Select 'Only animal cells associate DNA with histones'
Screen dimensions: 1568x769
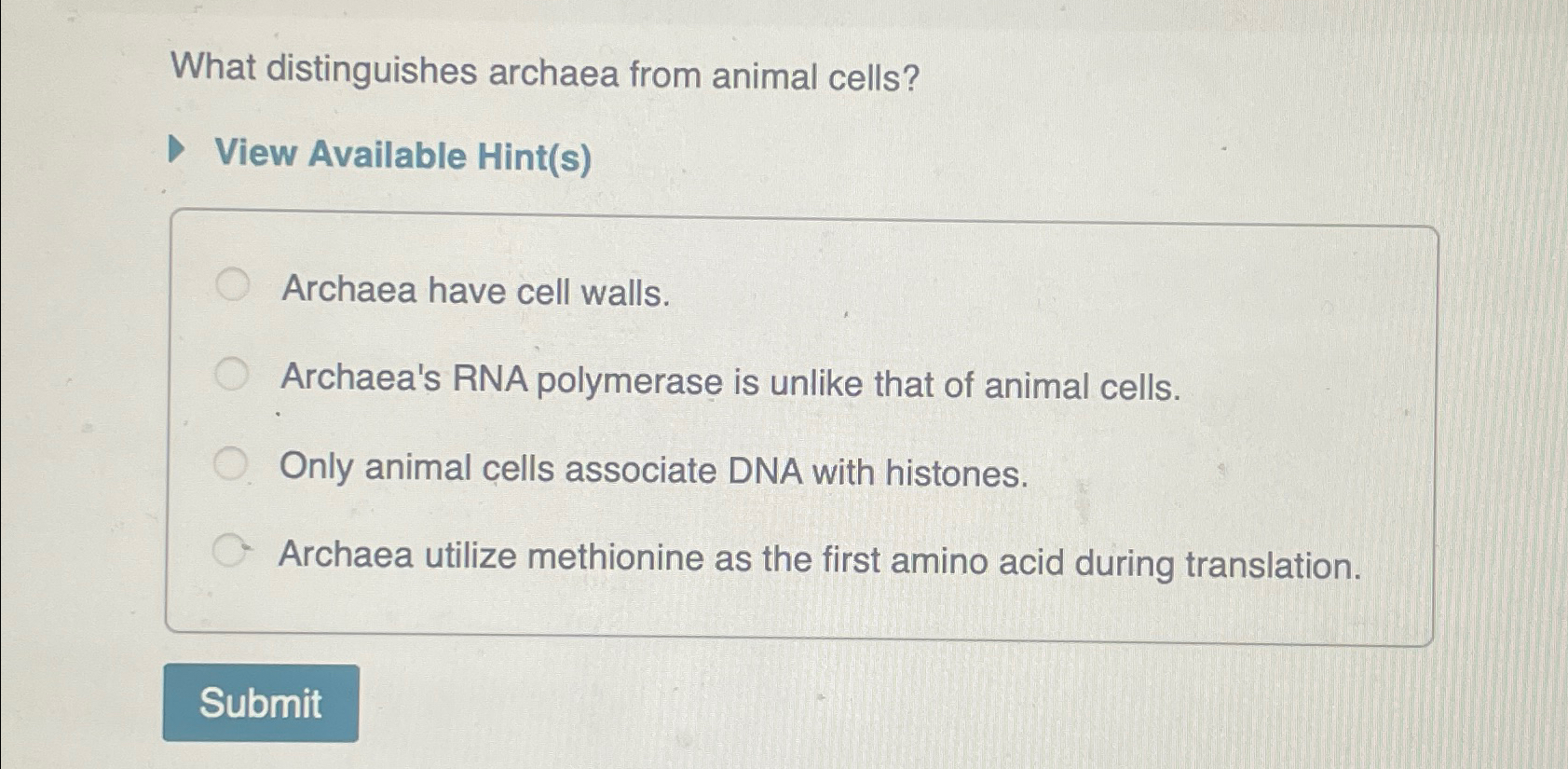click(233, 462)
